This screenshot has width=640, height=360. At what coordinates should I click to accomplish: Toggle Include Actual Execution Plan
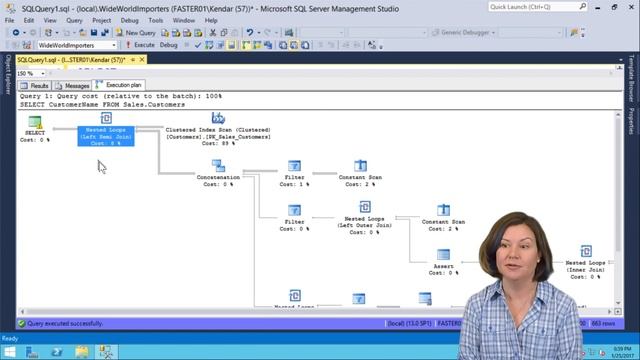point(245,45)
